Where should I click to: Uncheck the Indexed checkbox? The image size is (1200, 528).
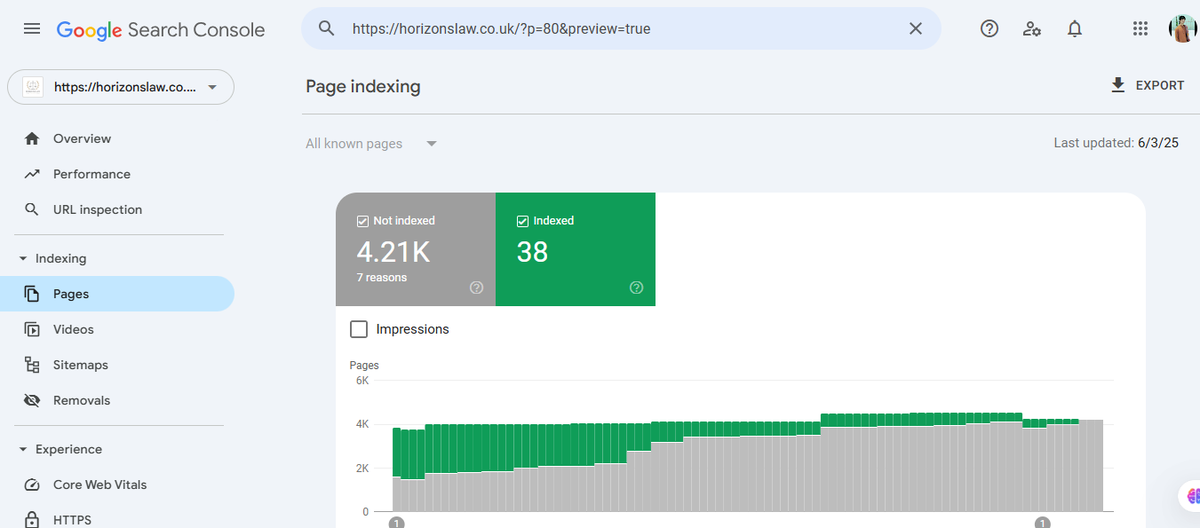coord(523,221)
